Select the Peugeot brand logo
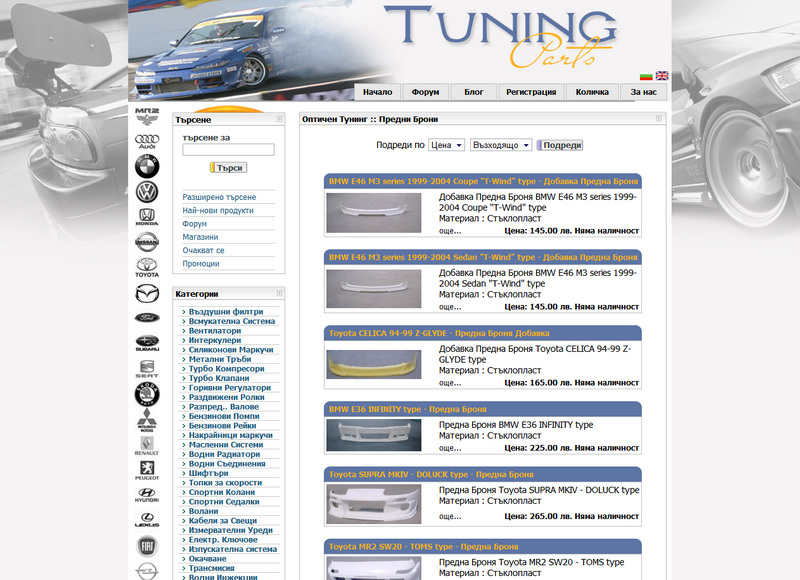 pos(147,470)
